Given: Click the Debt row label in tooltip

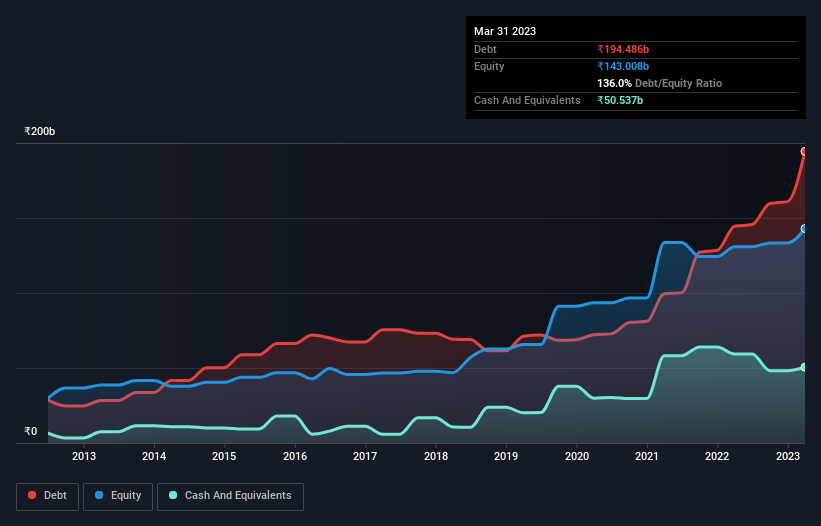Looking at the screenshot, I should (x=485, y=49).
